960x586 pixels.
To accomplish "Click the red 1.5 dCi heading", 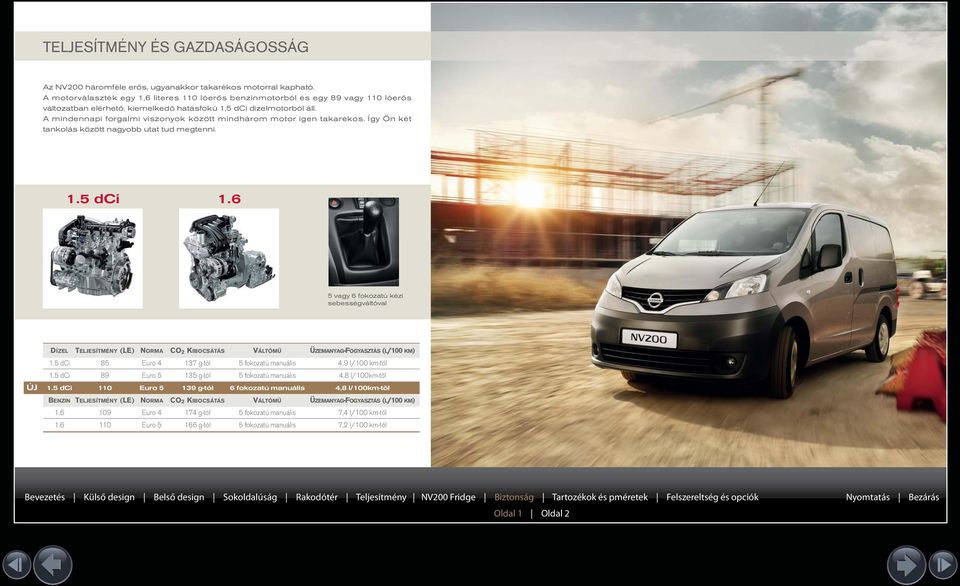I will (x=93, y=199).
